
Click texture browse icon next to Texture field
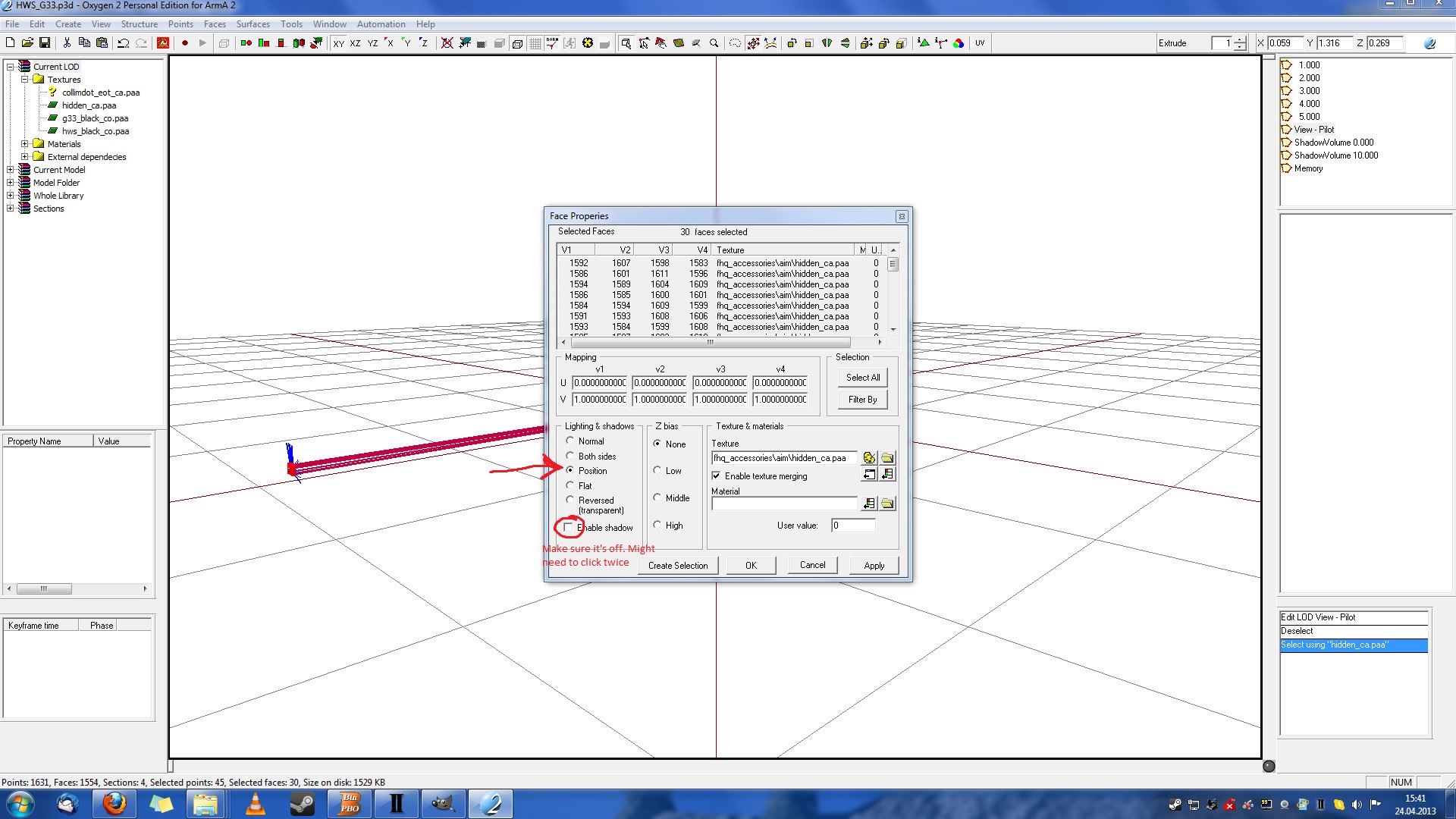pyautogui.click(x=869, y=458)
